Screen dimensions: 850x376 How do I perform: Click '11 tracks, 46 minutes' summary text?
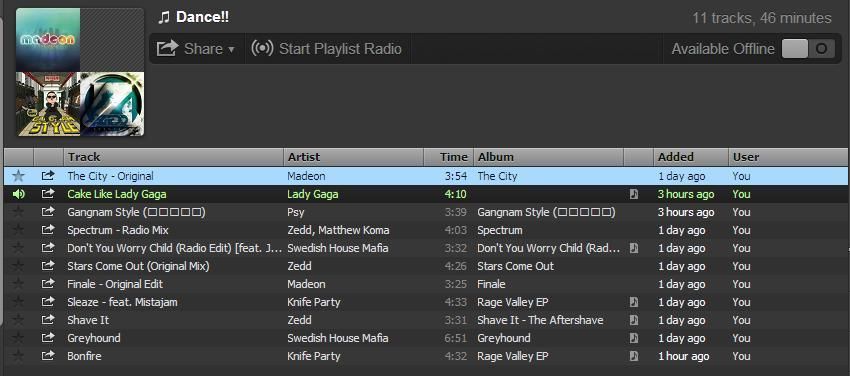coord(762,18)
